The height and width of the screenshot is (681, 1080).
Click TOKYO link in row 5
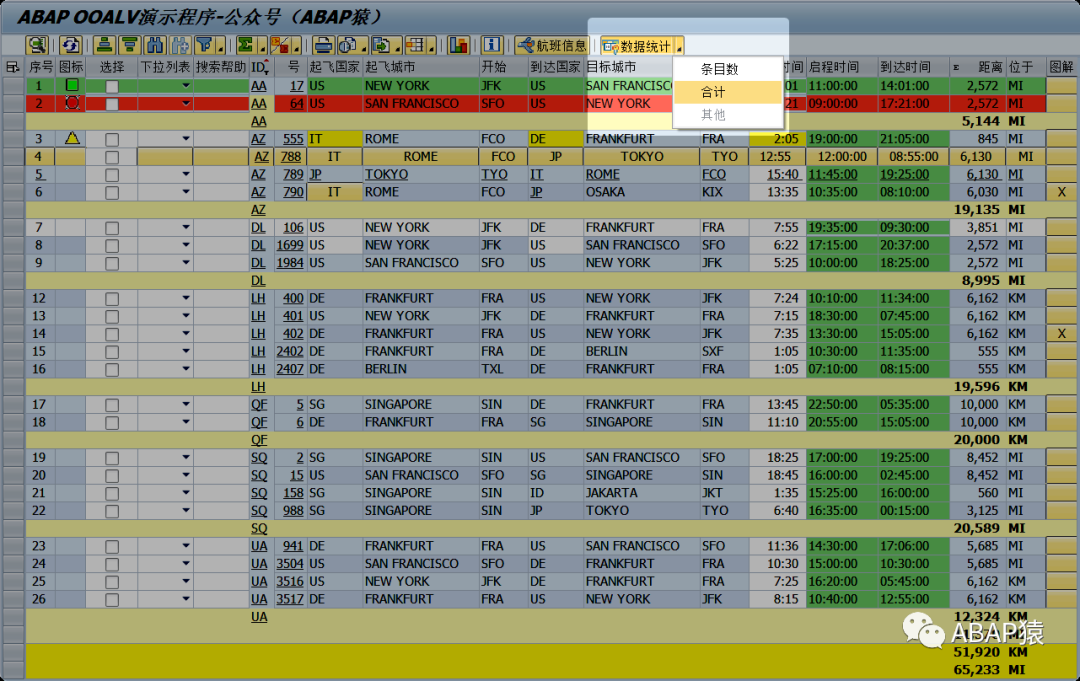(x=386, y=174)
